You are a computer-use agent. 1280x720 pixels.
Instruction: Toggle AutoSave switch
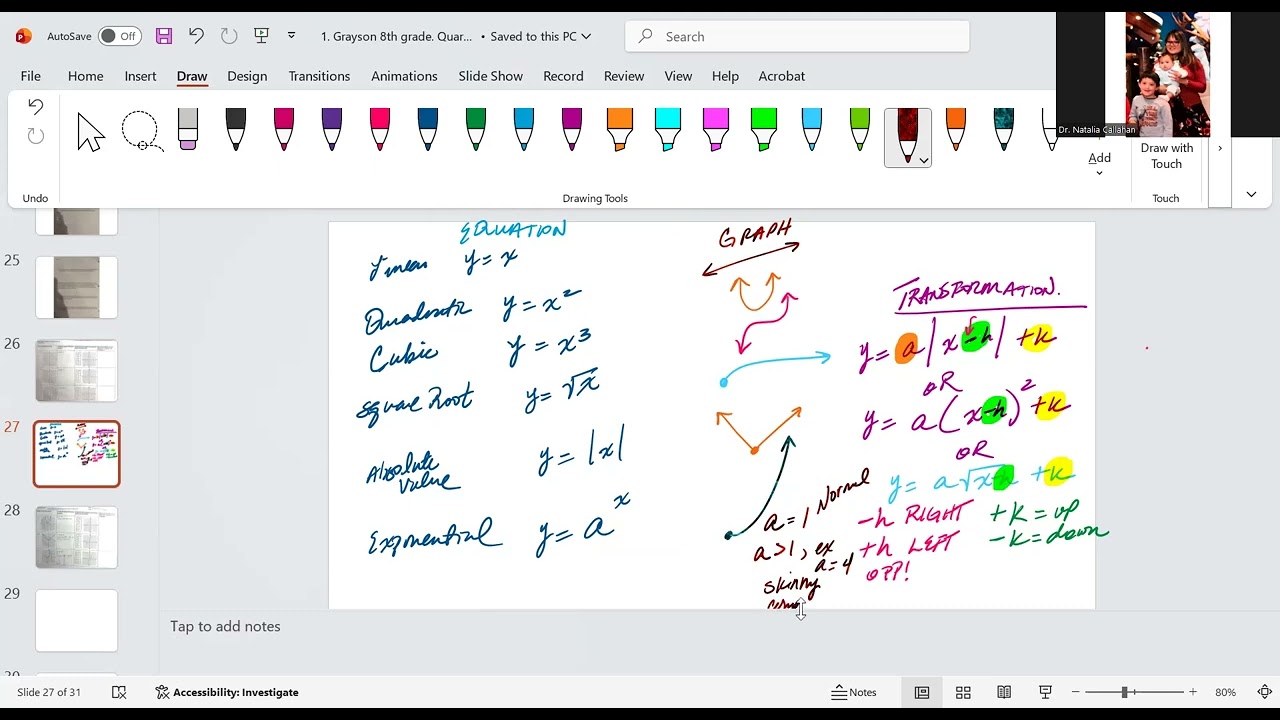click(119, 36)
